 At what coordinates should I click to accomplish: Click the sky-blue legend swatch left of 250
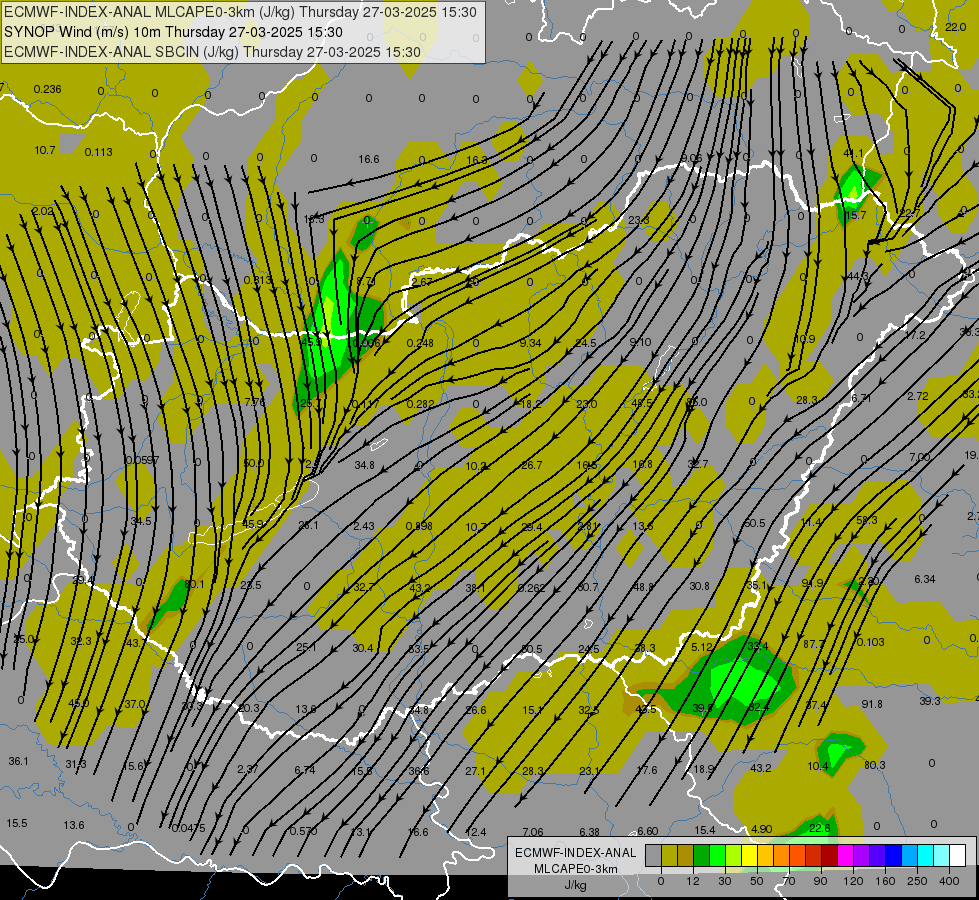(x=909, y=855)
